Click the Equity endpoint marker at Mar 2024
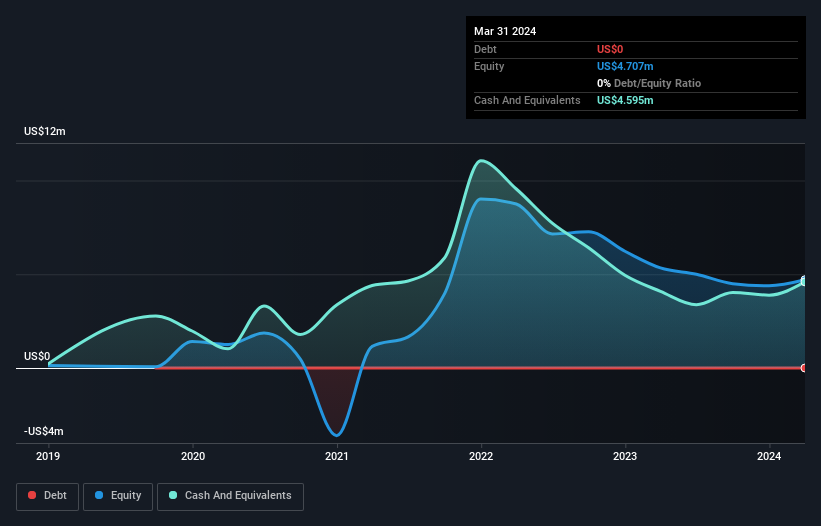The image size is (821, 526). (804, 280)
